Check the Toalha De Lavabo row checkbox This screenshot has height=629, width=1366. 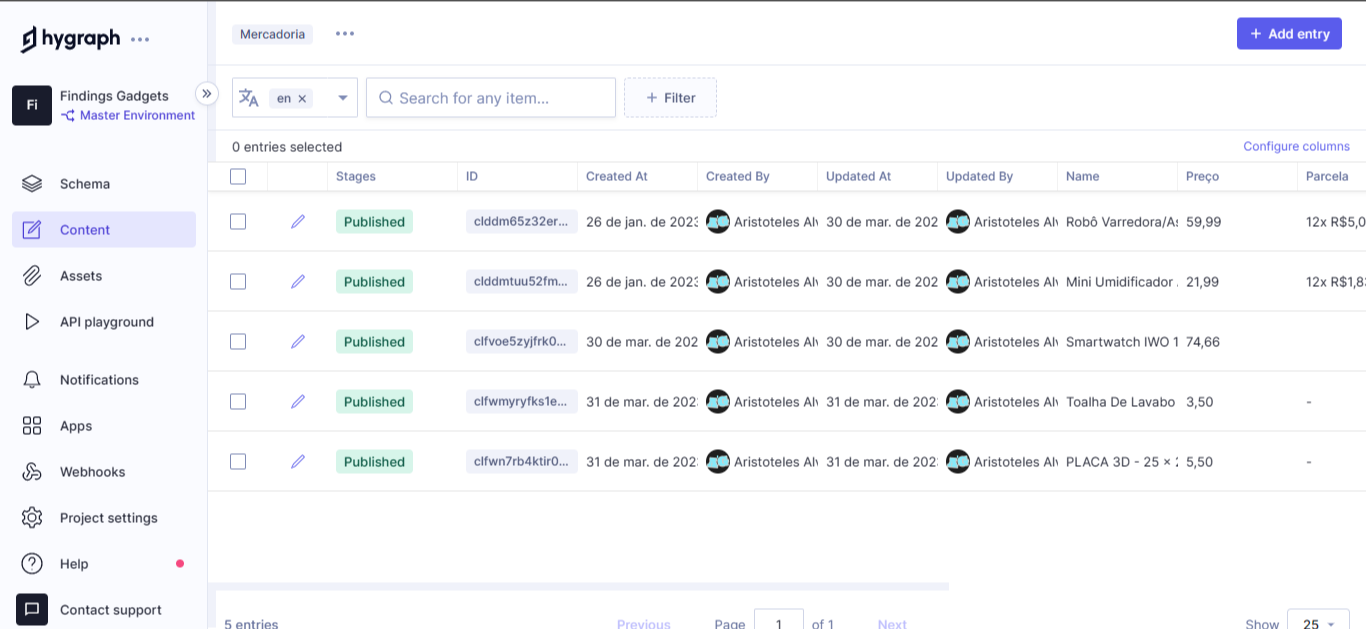click(x=237, y=401)
